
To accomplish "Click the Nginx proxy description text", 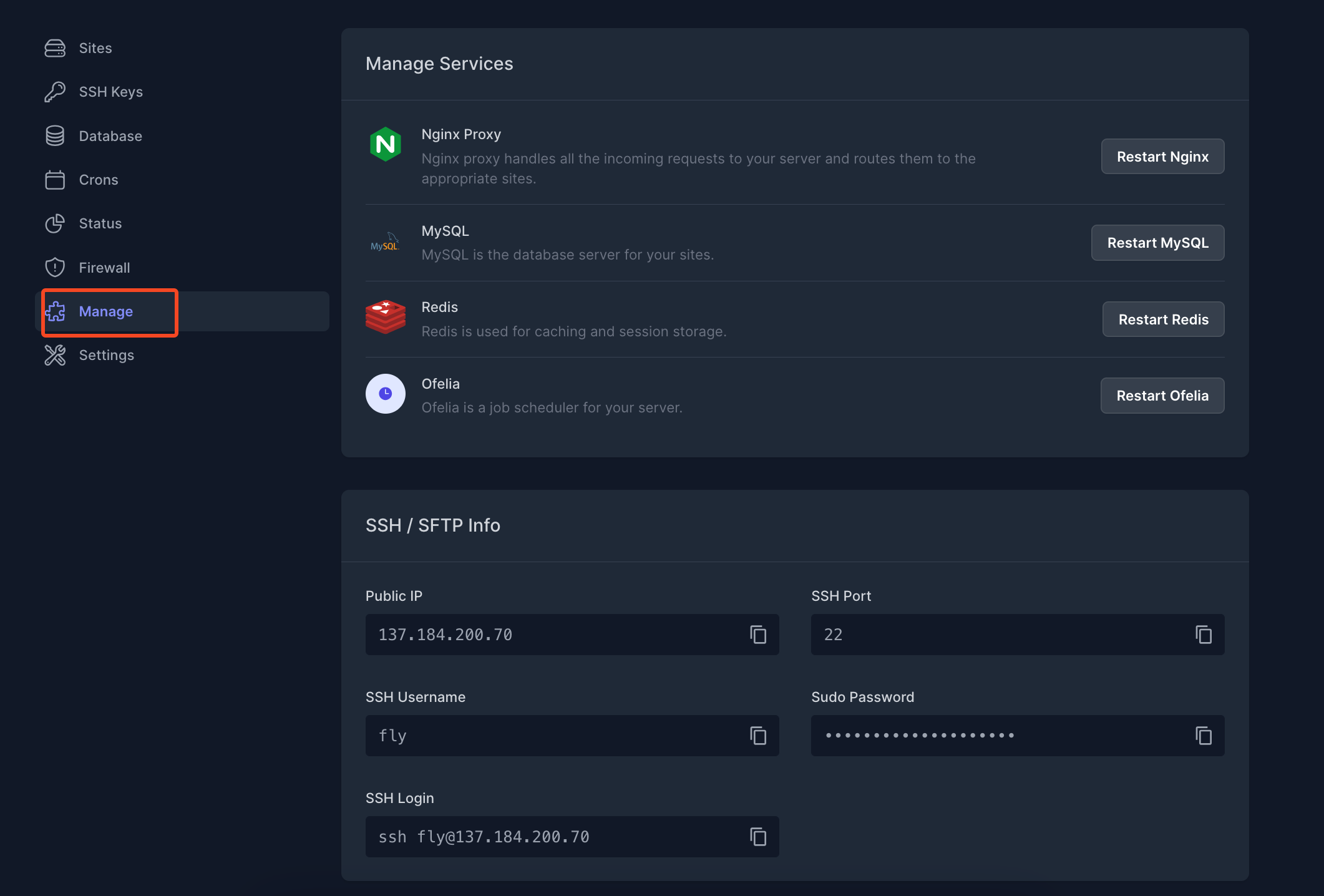I will 699,168.
